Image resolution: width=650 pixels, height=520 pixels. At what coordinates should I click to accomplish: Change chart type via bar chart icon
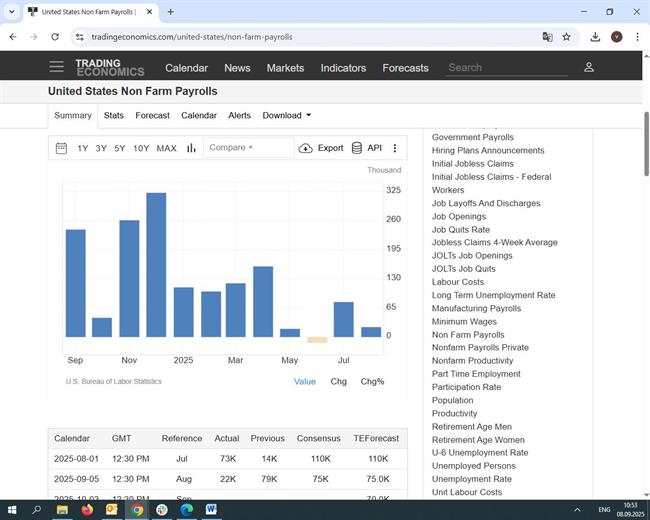pyautogui.click(x=191, y=148)
